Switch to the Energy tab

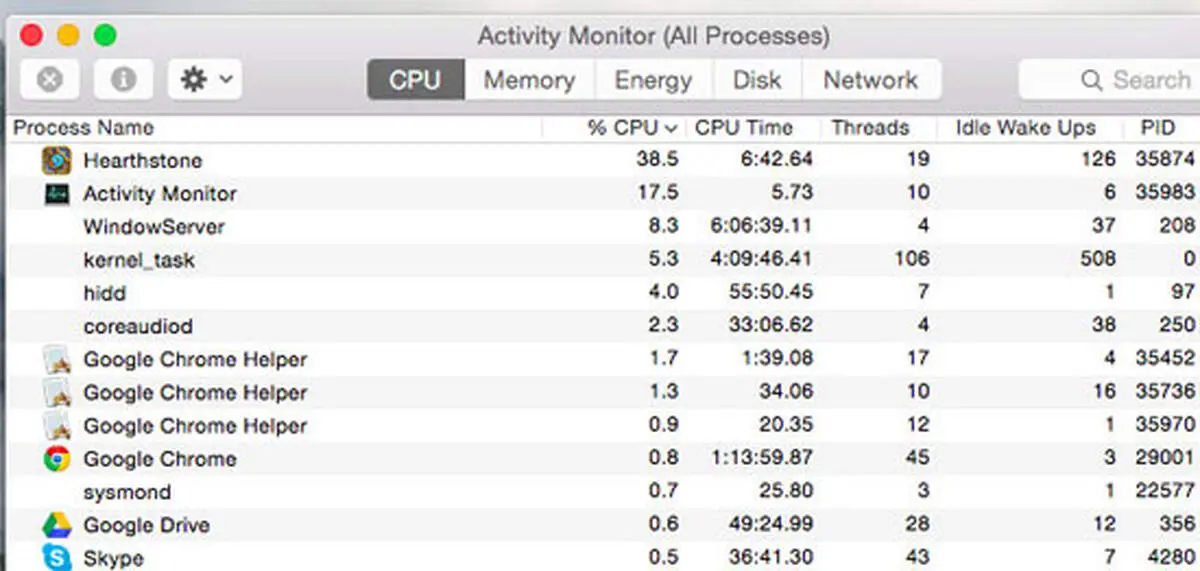[x=653, y=80]
